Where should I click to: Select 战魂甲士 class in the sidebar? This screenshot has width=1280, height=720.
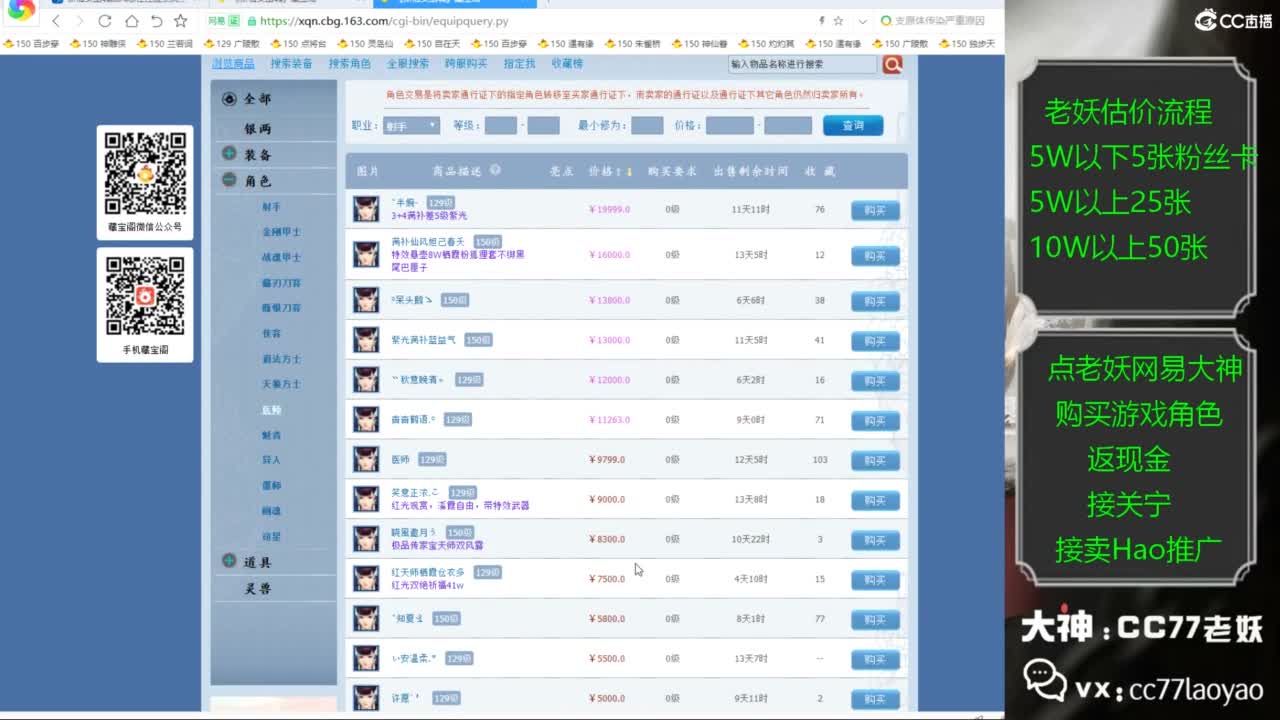pyautogui.click(x=281, y=257)
